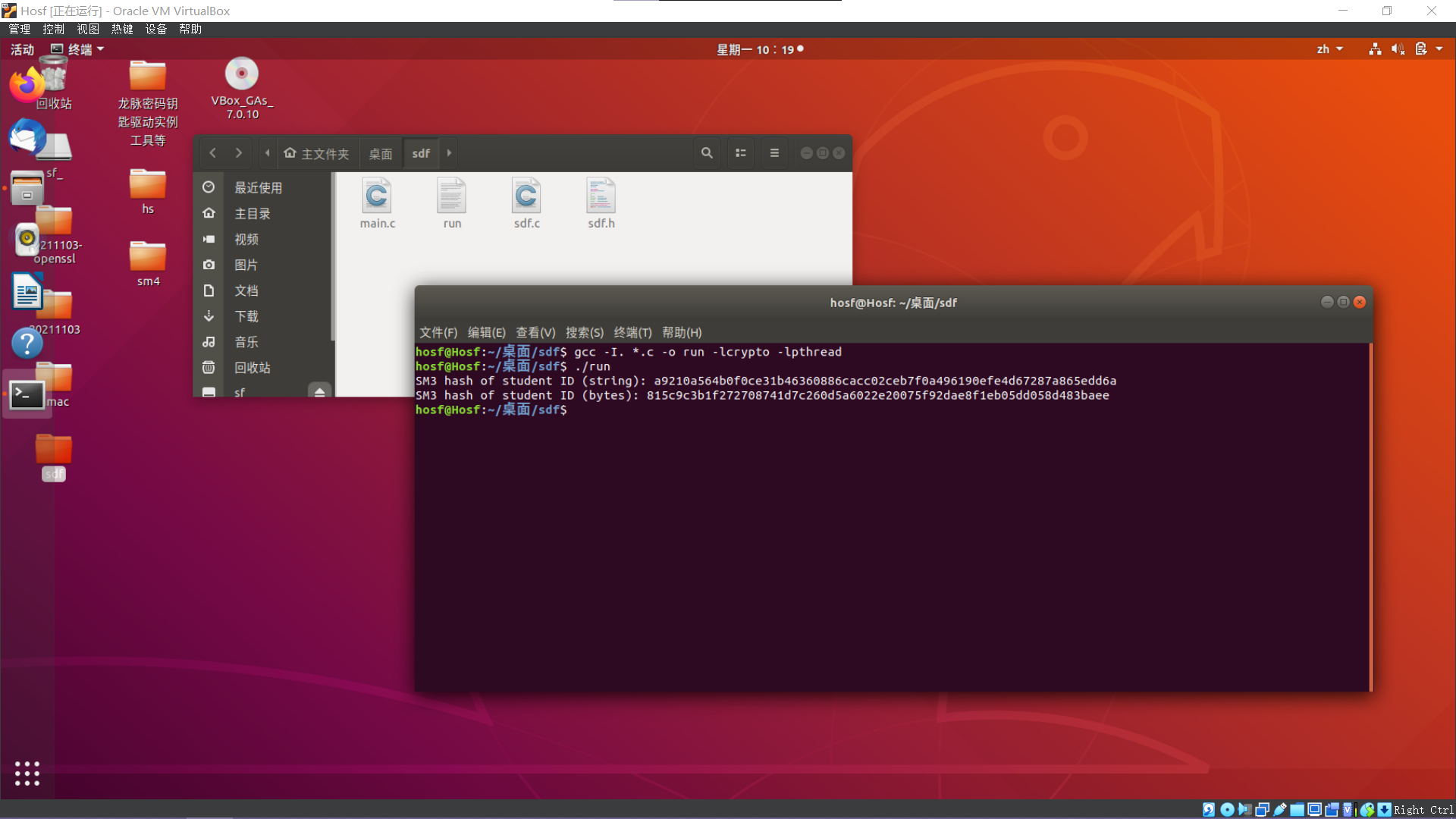
Task: Open file manager hamburger menu
Action: [x=774, y=153]
